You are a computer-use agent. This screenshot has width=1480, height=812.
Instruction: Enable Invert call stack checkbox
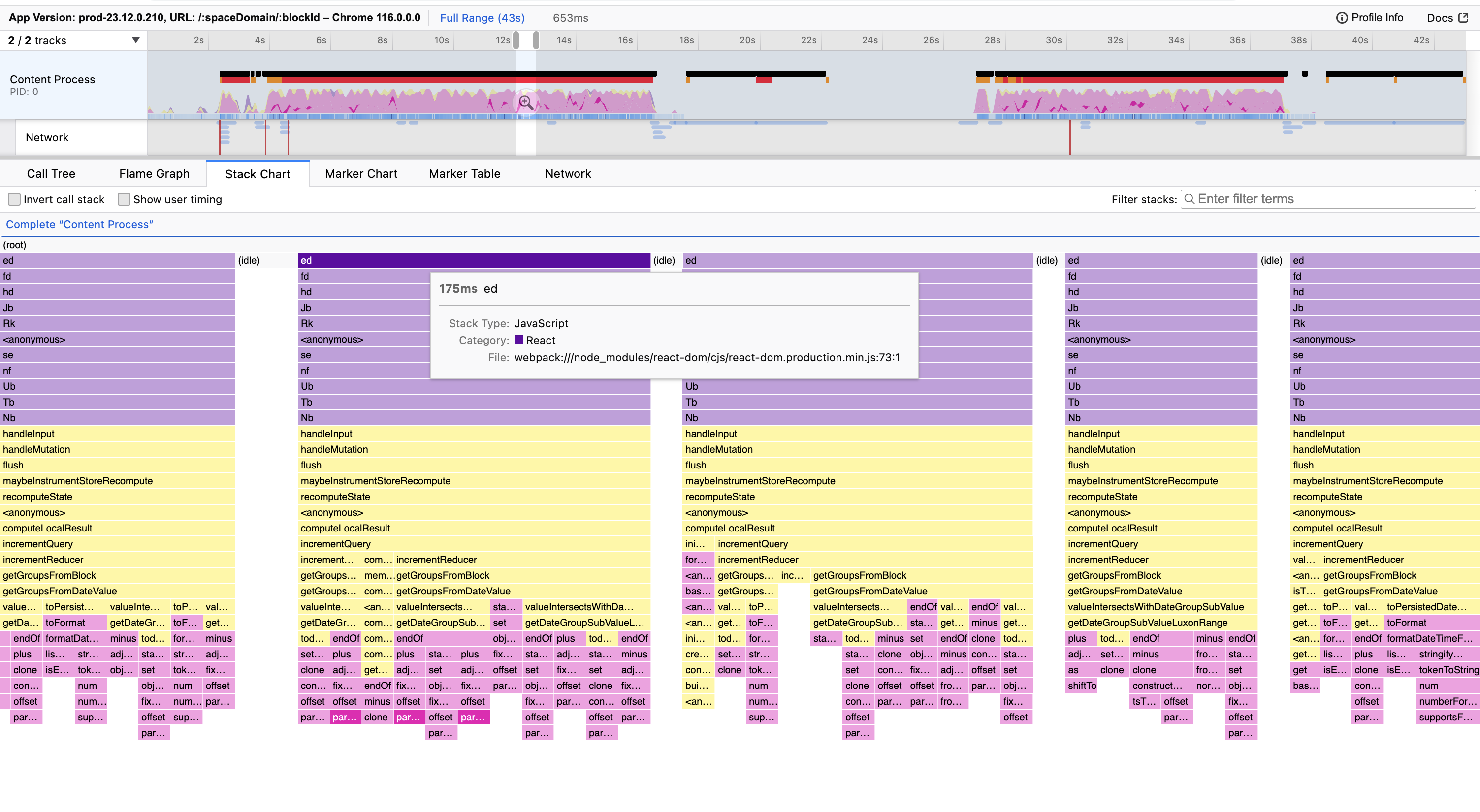click(x=14, y=199)
